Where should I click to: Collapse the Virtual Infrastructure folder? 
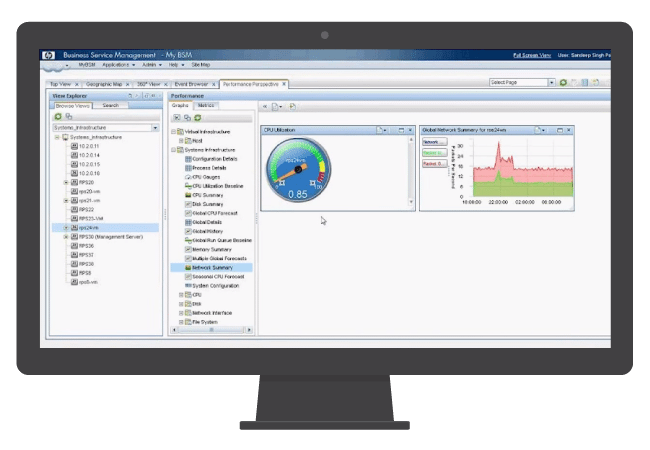coord(174,132)
